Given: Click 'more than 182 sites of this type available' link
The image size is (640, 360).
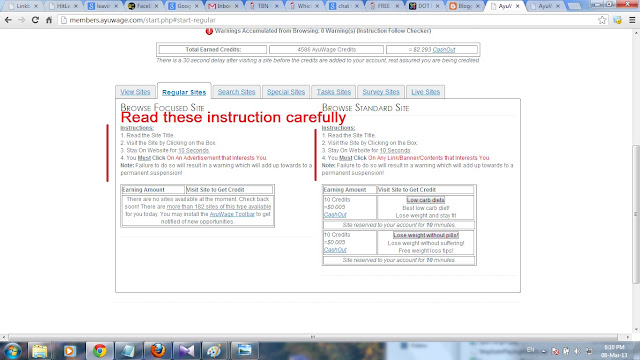Looking at the screenshot, I should (x=219, y=207).
